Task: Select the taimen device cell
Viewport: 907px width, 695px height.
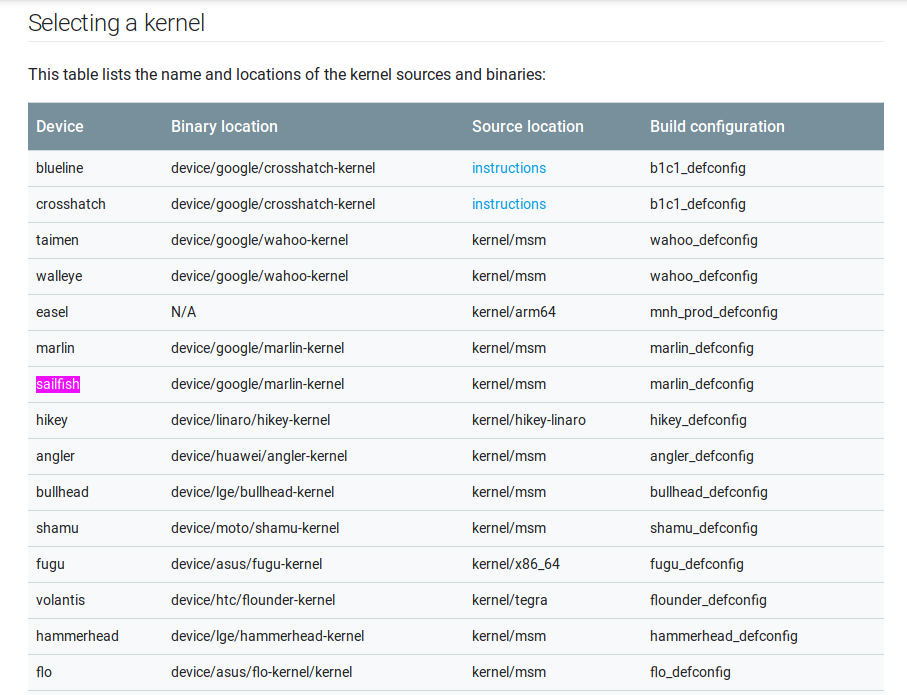Action: 57,240
